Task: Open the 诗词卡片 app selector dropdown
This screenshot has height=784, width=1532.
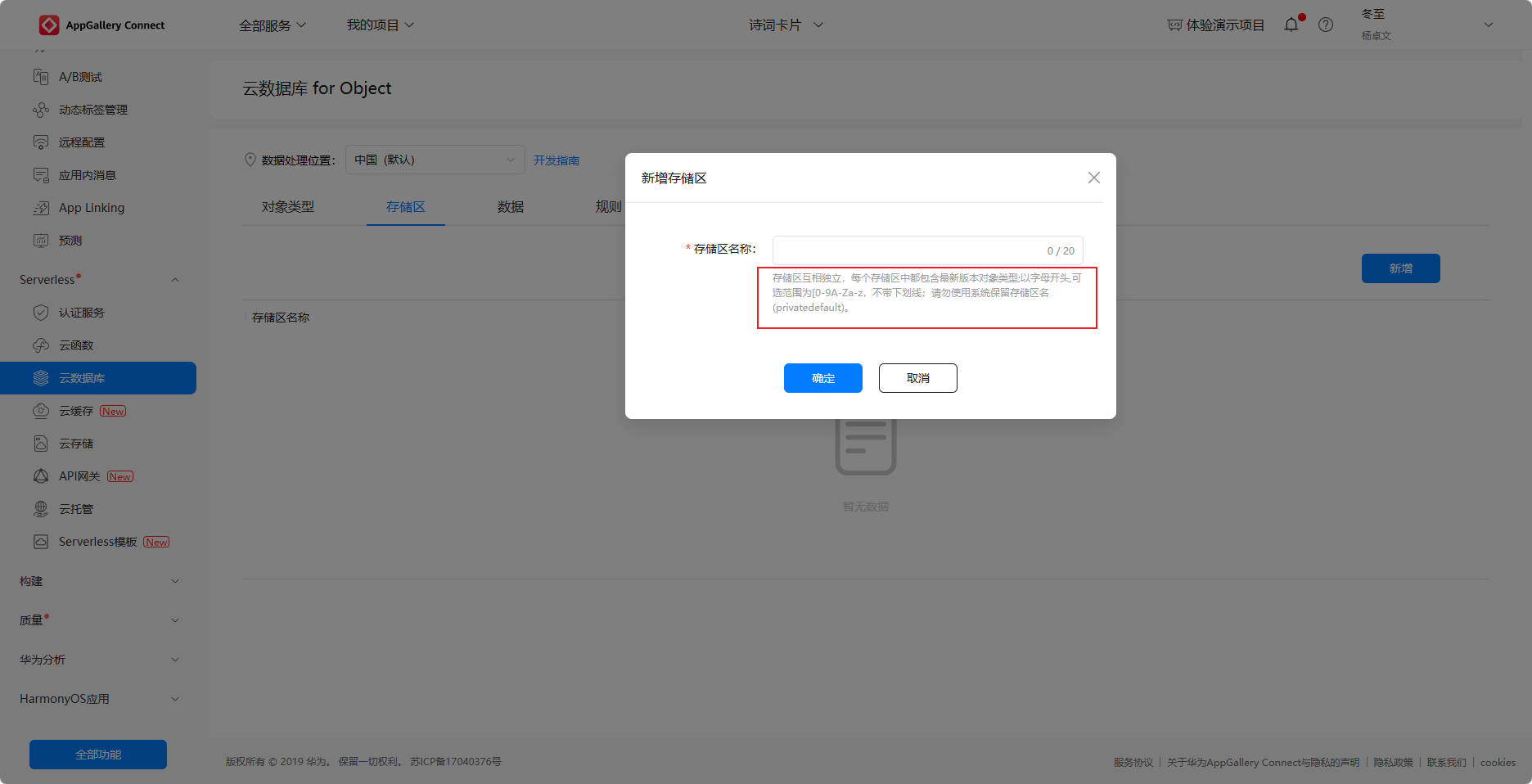Action: (786, 25)
